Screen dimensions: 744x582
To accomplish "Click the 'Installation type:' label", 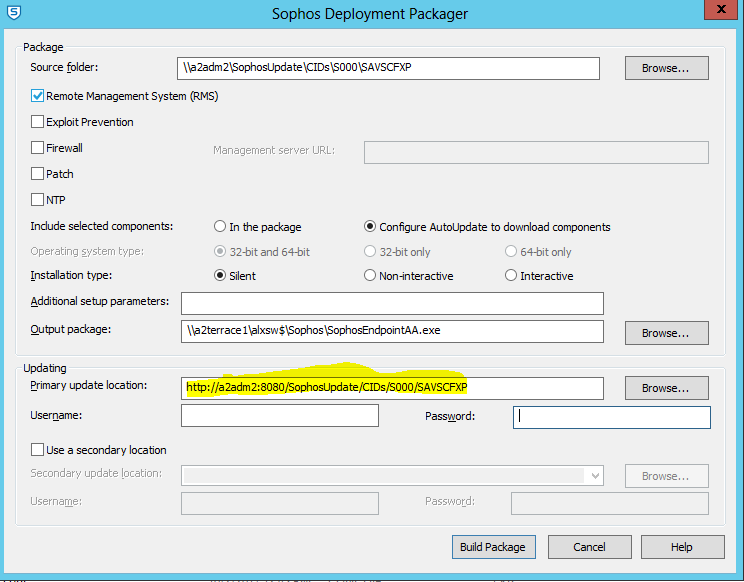I will pos(71,275).
